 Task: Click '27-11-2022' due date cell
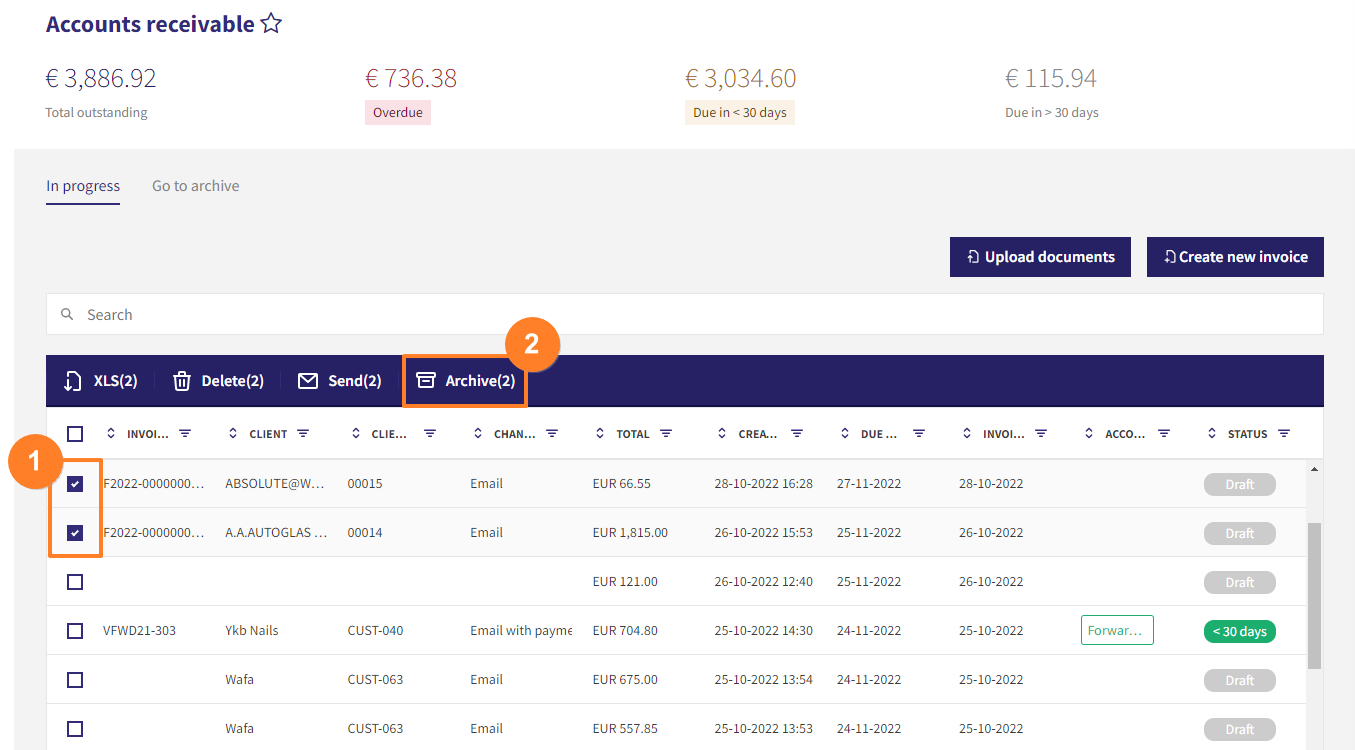click(869, 484)
